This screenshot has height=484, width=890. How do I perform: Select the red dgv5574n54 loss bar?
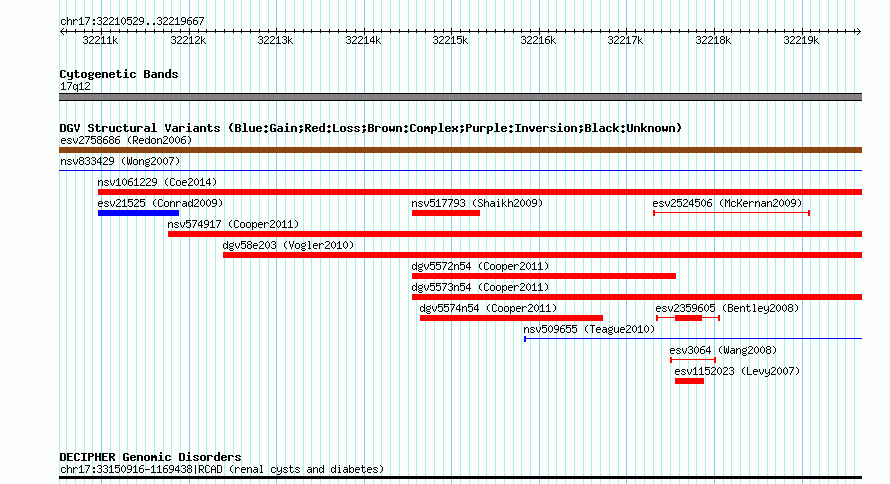(511, 318)
